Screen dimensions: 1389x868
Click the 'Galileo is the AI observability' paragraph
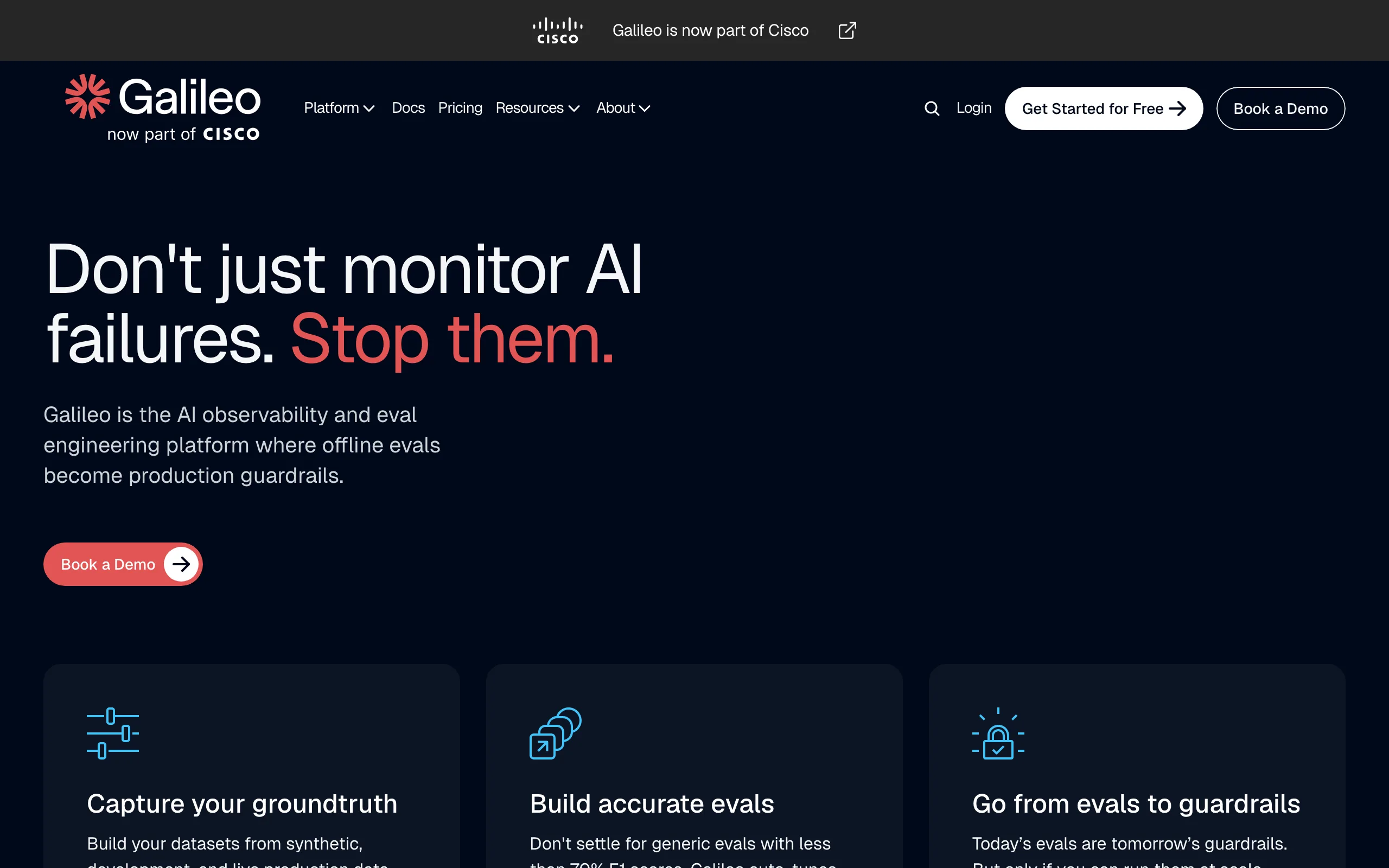click(x=241, y=445)
